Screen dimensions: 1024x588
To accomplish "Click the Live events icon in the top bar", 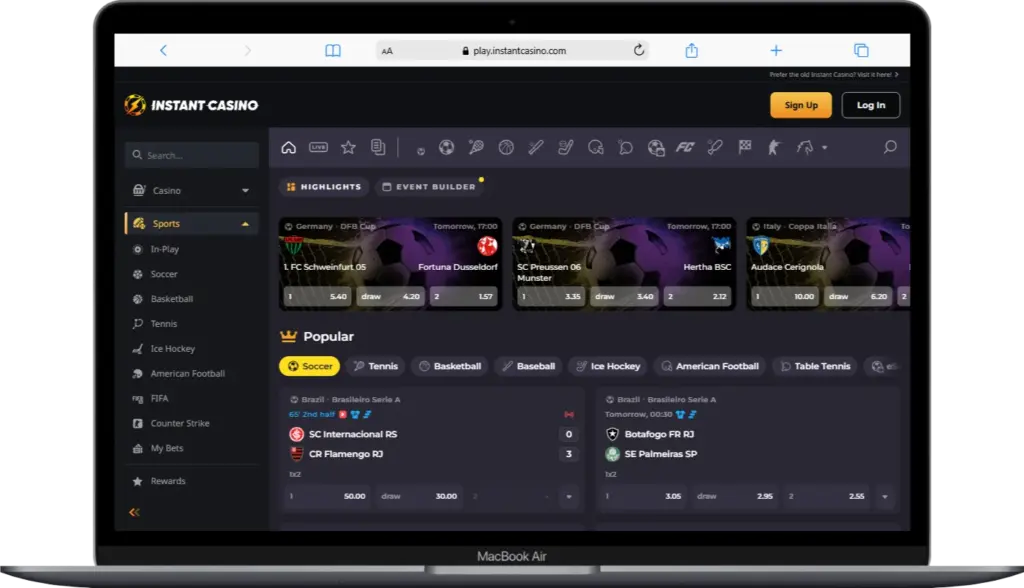I will (318, 147).
